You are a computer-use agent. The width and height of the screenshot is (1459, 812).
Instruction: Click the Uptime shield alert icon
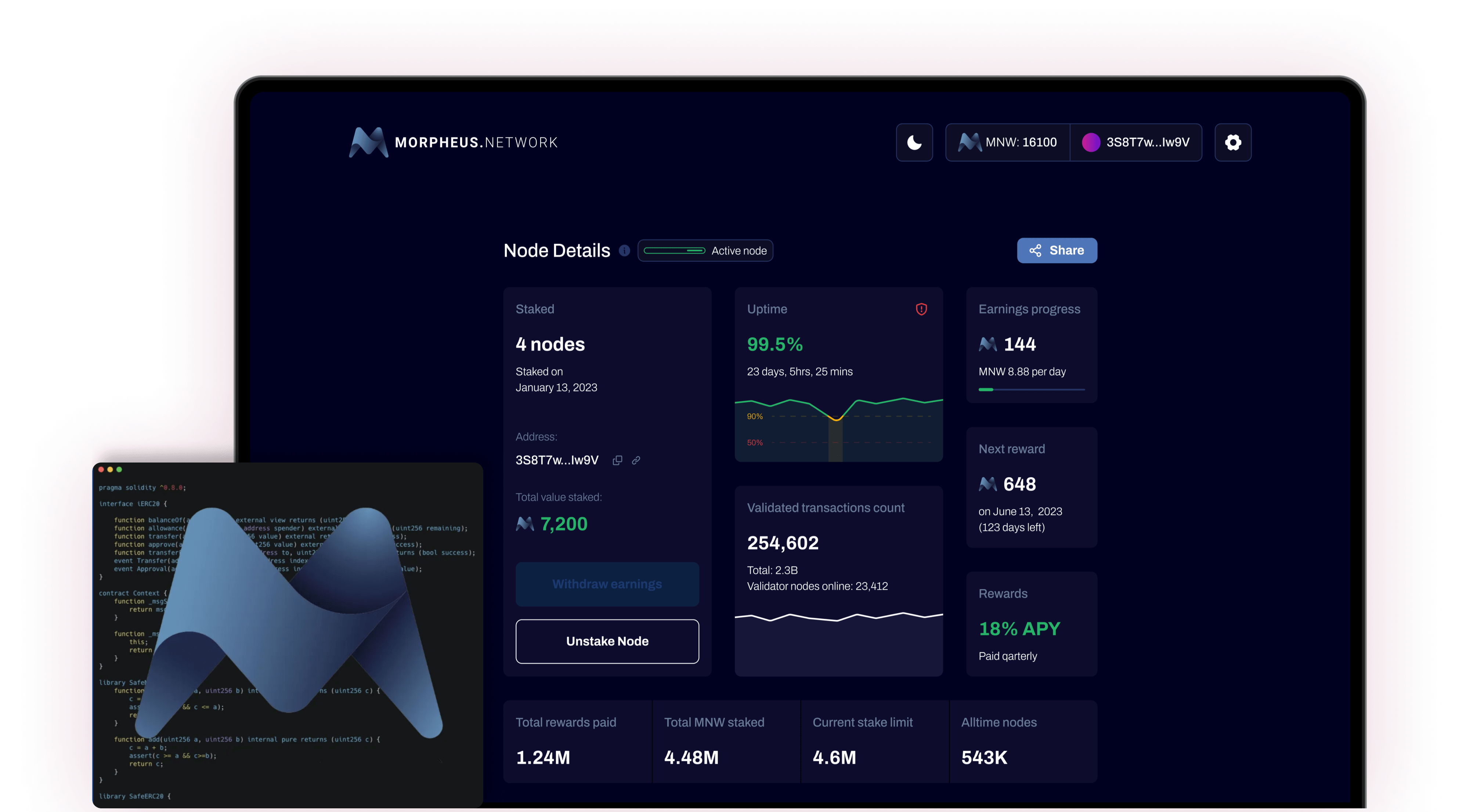(921, 309)
